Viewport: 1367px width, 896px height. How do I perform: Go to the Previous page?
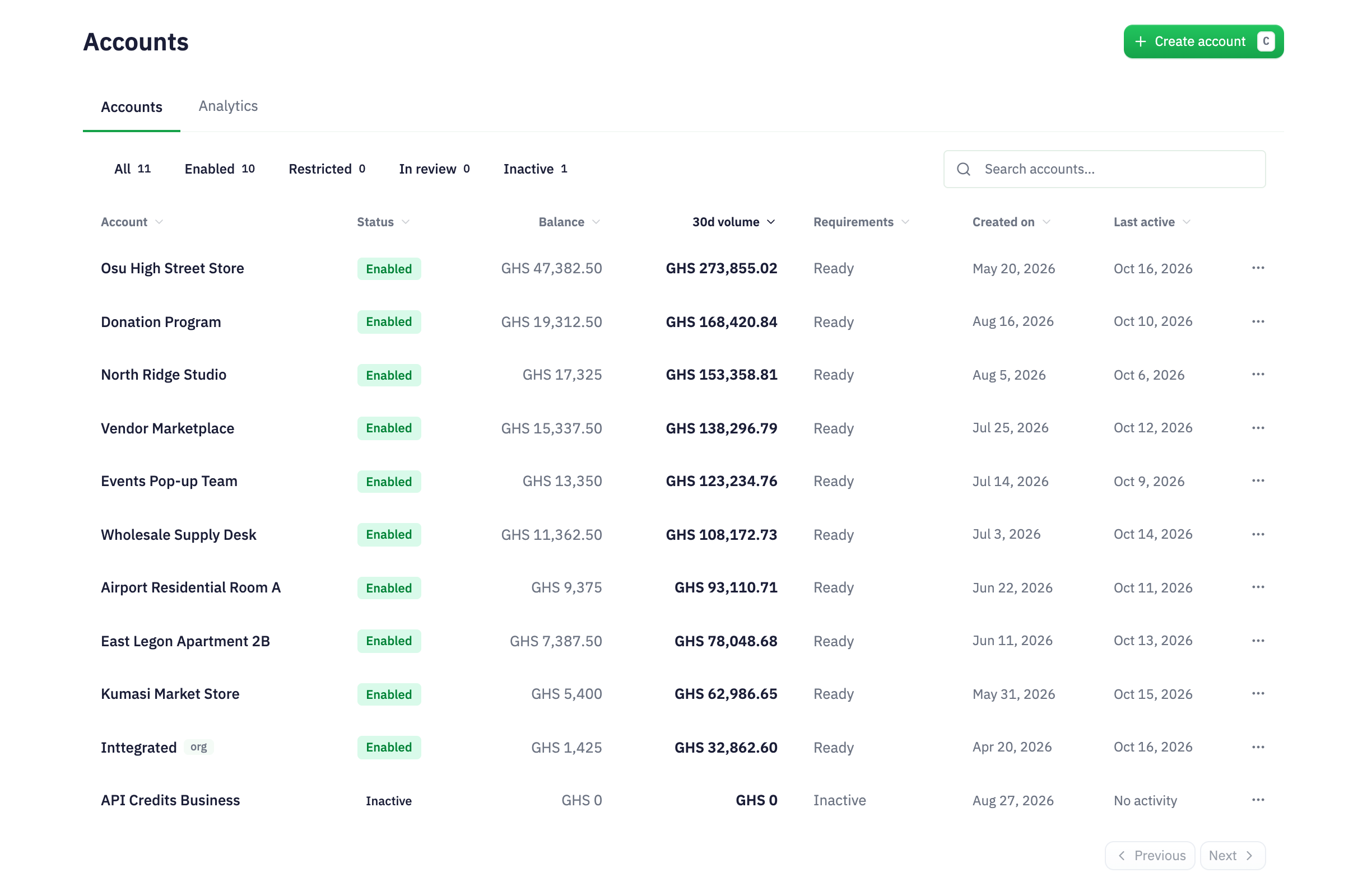(1149, 855)
